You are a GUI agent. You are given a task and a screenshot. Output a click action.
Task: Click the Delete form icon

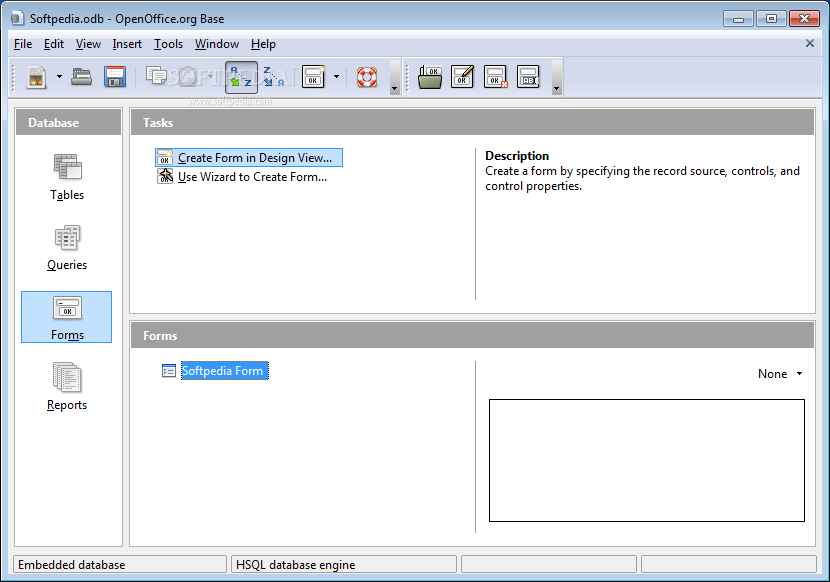point(495,77)
